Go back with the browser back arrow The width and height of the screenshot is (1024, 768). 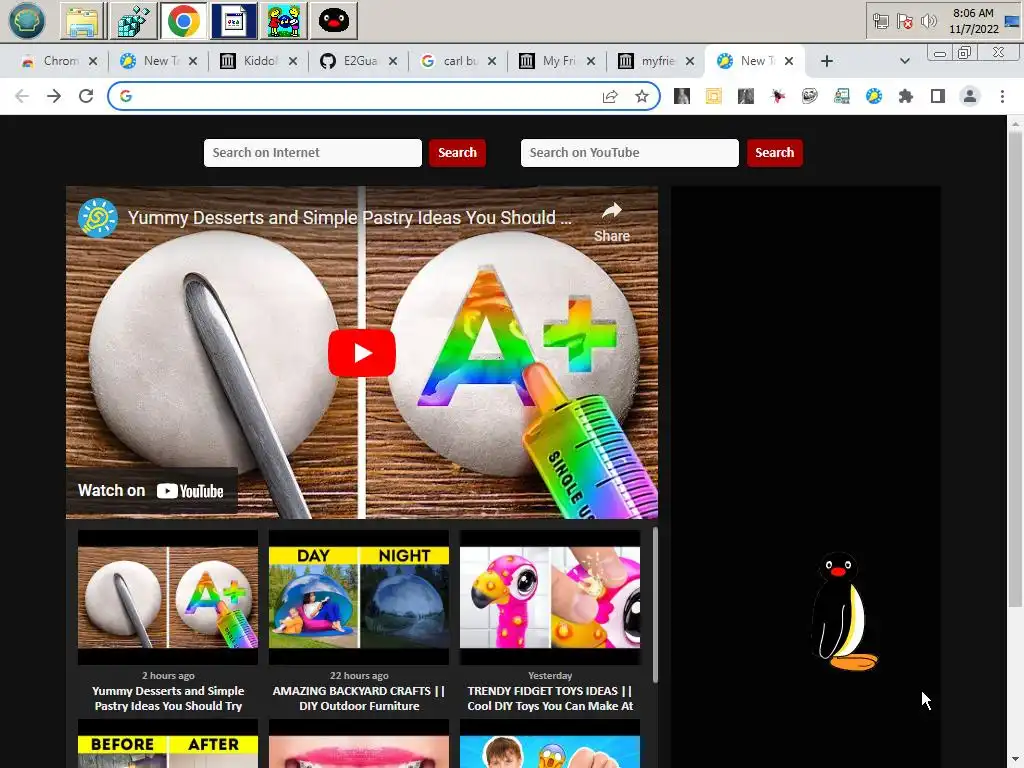pyautogui.click(x=22, y=97)
